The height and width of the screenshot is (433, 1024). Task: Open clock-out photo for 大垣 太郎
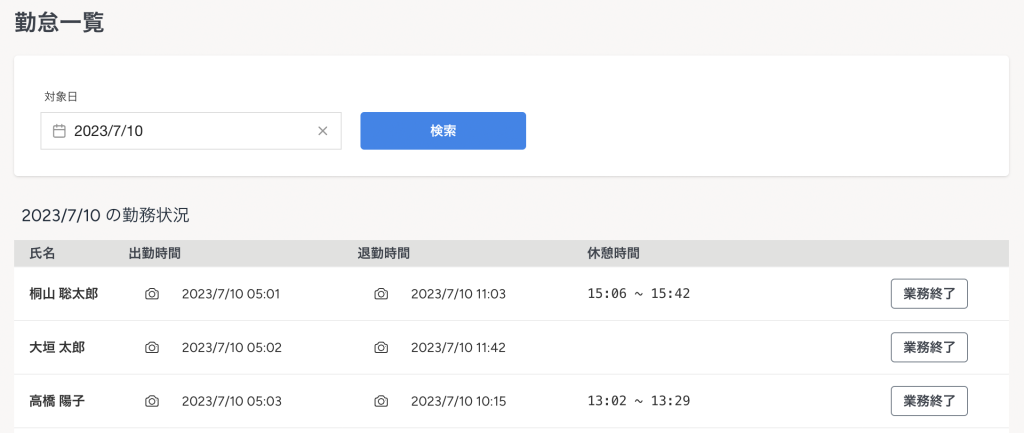(381, 347)
